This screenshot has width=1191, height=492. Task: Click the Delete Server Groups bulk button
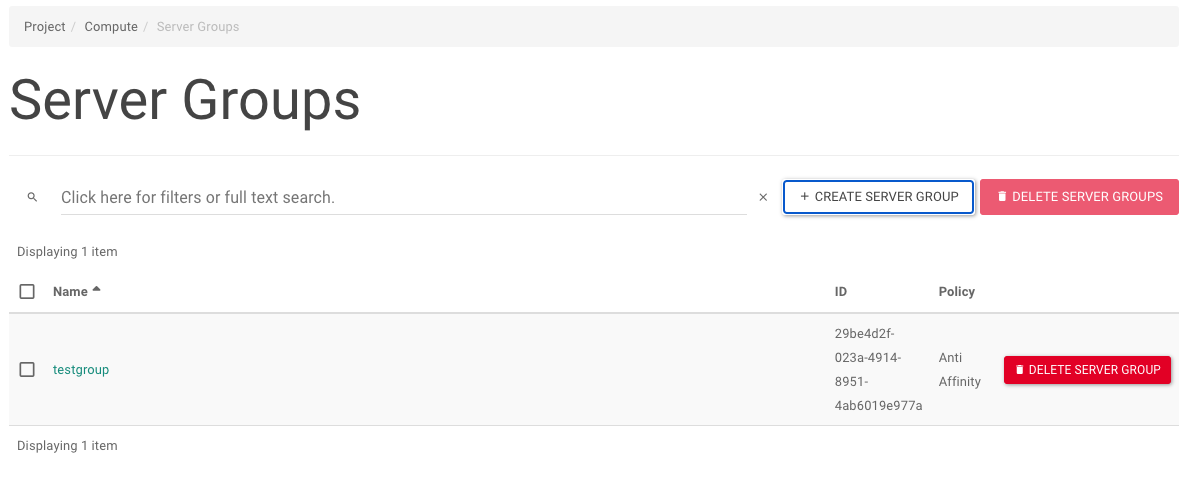[x=1079, y=197]
